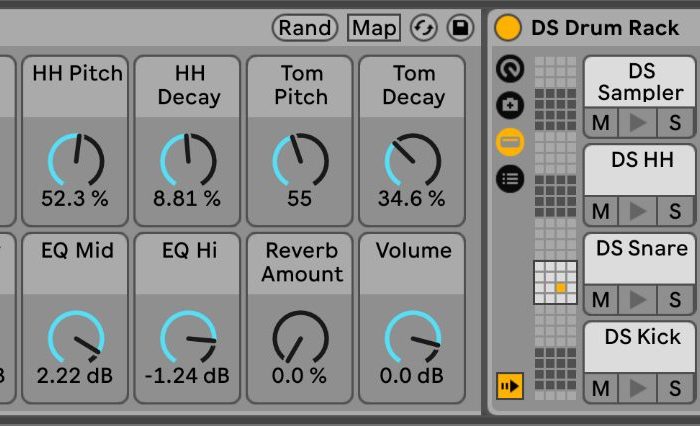Adjust the HH Decay knob
This screenshot has height=426, width=700.
pyautogui.click(x=188, y=159)
